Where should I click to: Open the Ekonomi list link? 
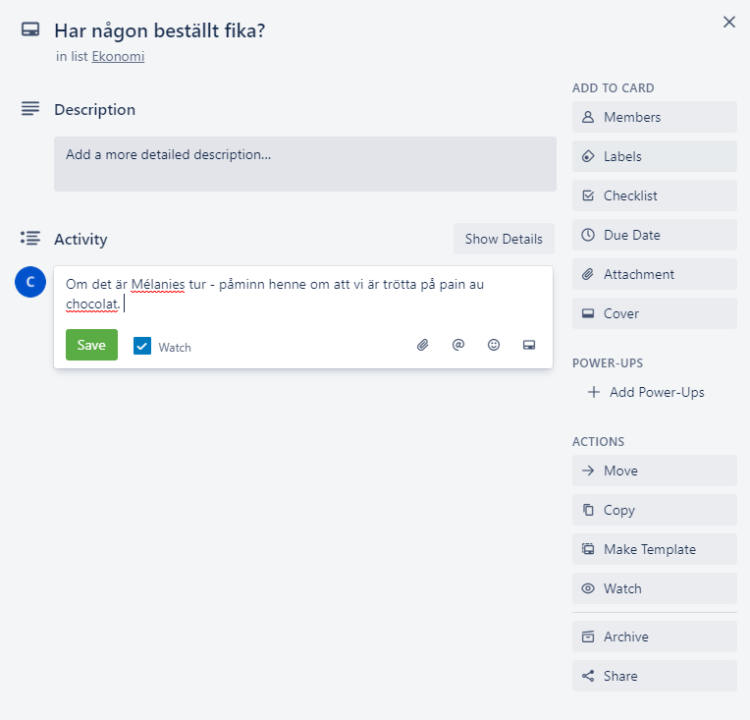(x=118, y=57)
